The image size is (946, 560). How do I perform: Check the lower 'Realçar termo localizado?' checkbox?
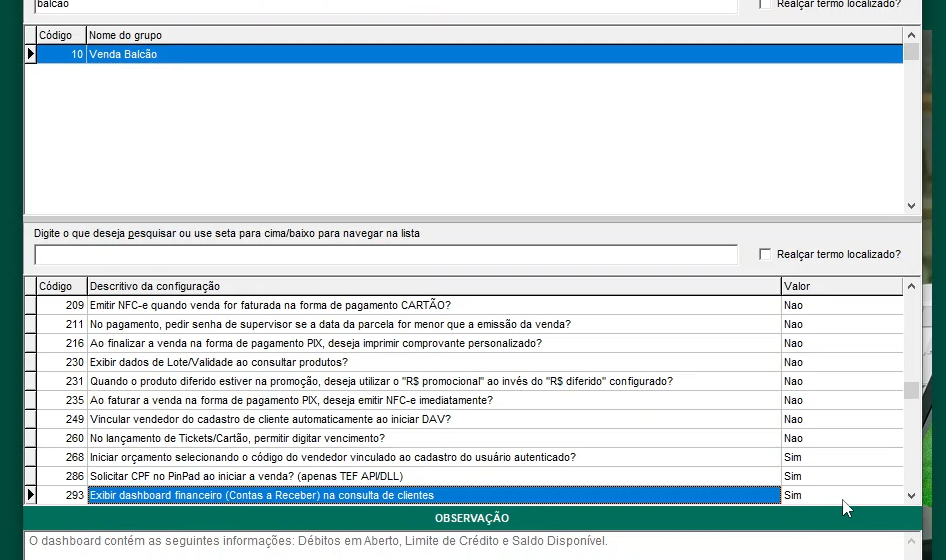765,254
